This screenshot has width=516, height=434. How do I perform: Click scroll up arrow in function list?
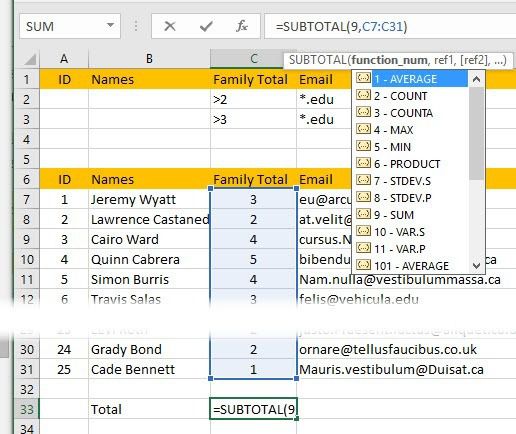(x=477, y=79)
